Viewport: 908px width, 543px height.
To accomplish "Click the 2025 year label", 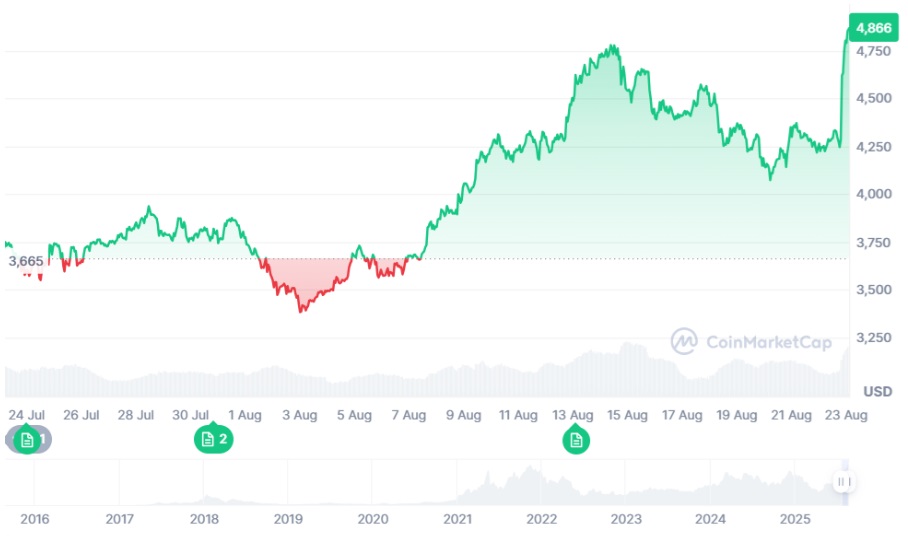I will 795,519.
